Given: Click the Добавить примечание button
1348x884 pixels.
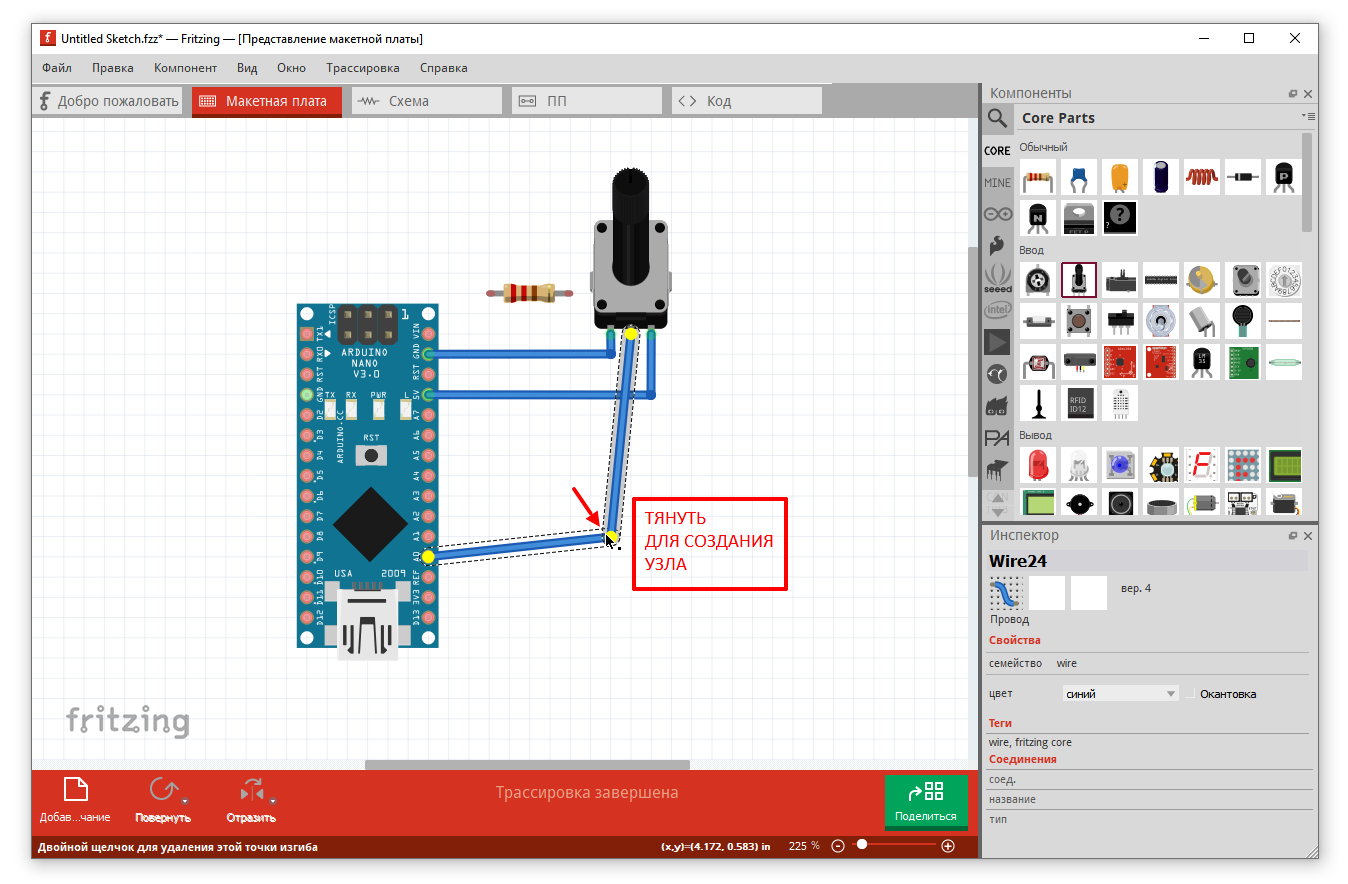Looking at the screenshot, I should [x=75, y=800].
